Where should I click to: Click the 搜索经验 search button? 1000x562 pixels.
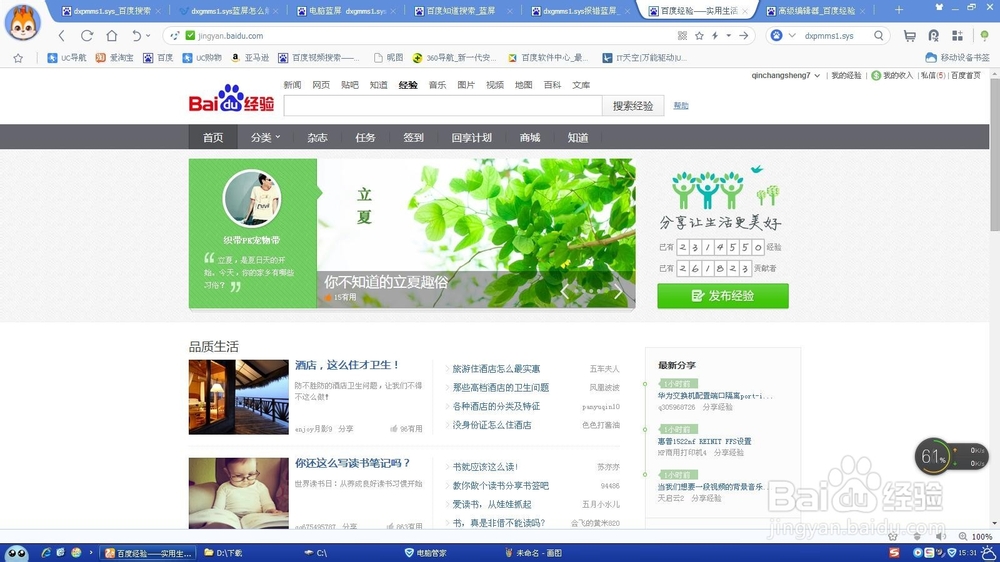click(633, 106)
